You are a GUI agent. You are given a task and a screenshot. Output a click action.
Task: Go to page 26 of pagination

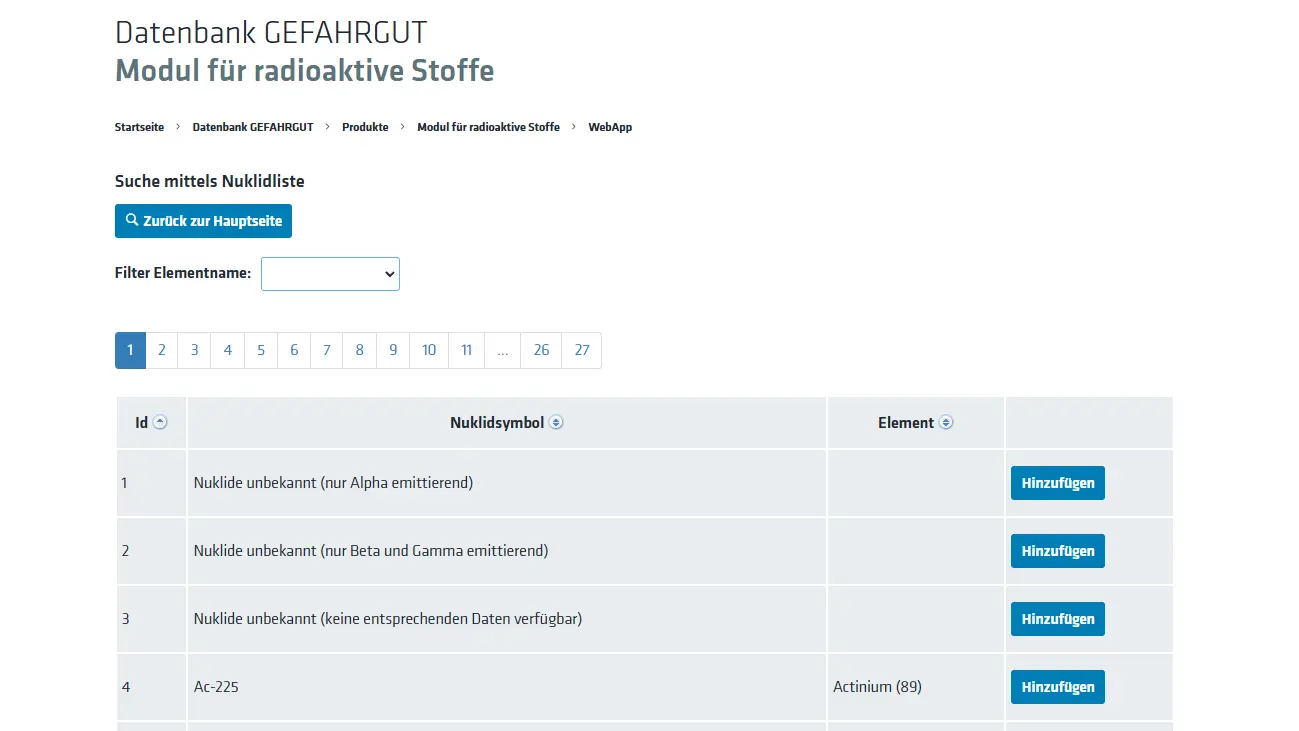point(541,350)
